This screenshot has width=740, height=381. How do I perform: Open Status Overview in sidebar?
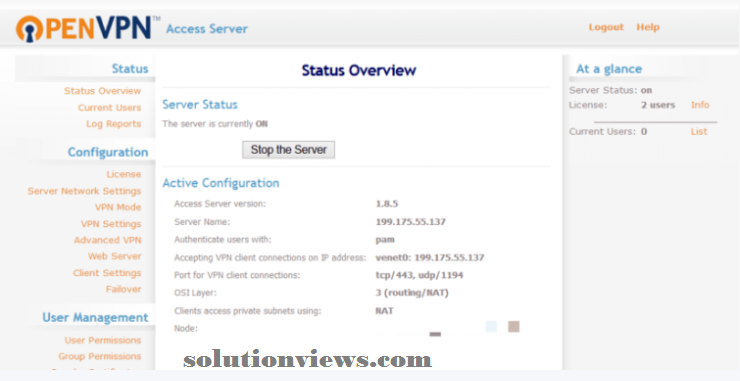coord(102,91)
